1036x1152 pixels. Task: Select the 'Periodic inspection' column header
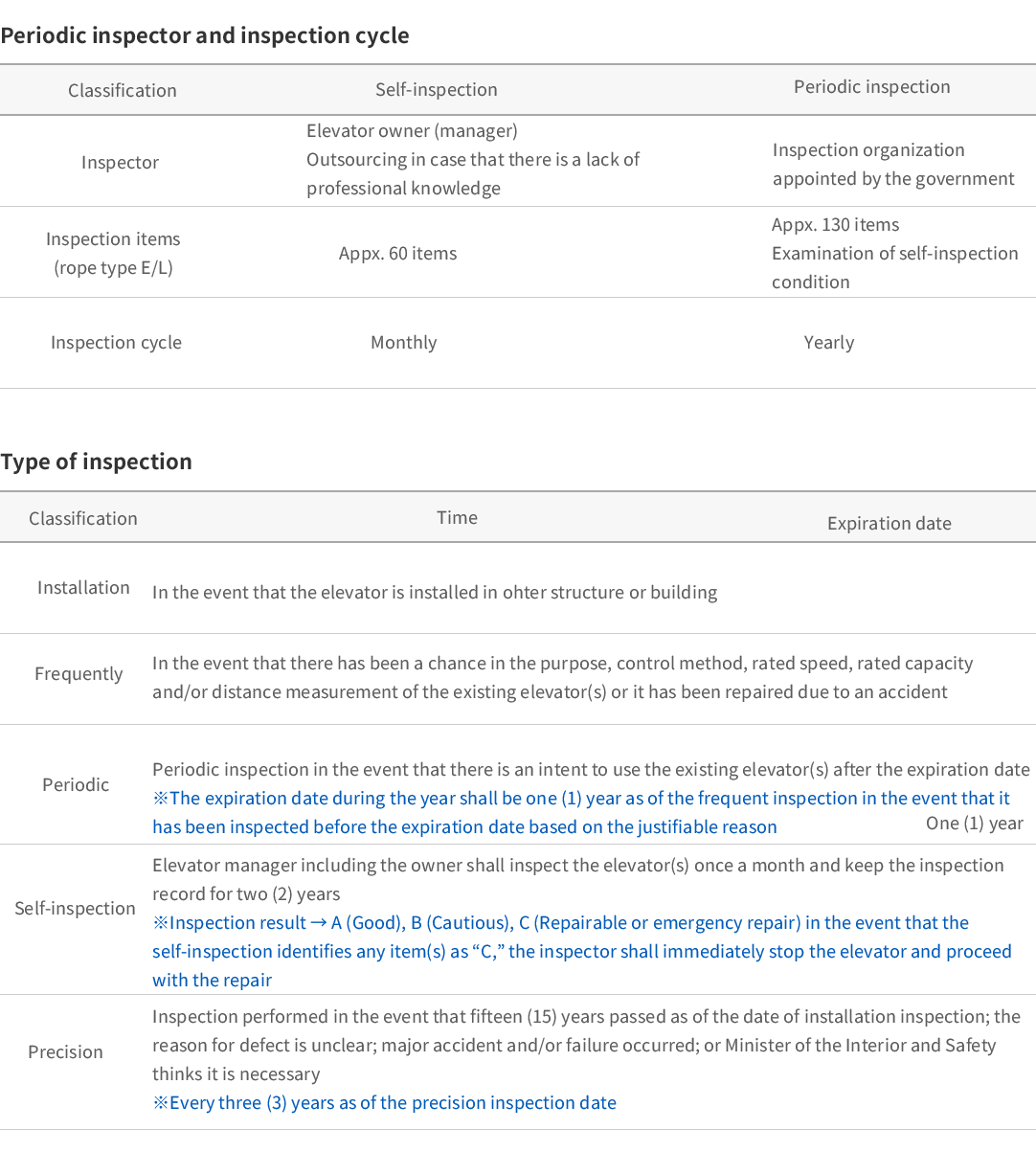872,87
